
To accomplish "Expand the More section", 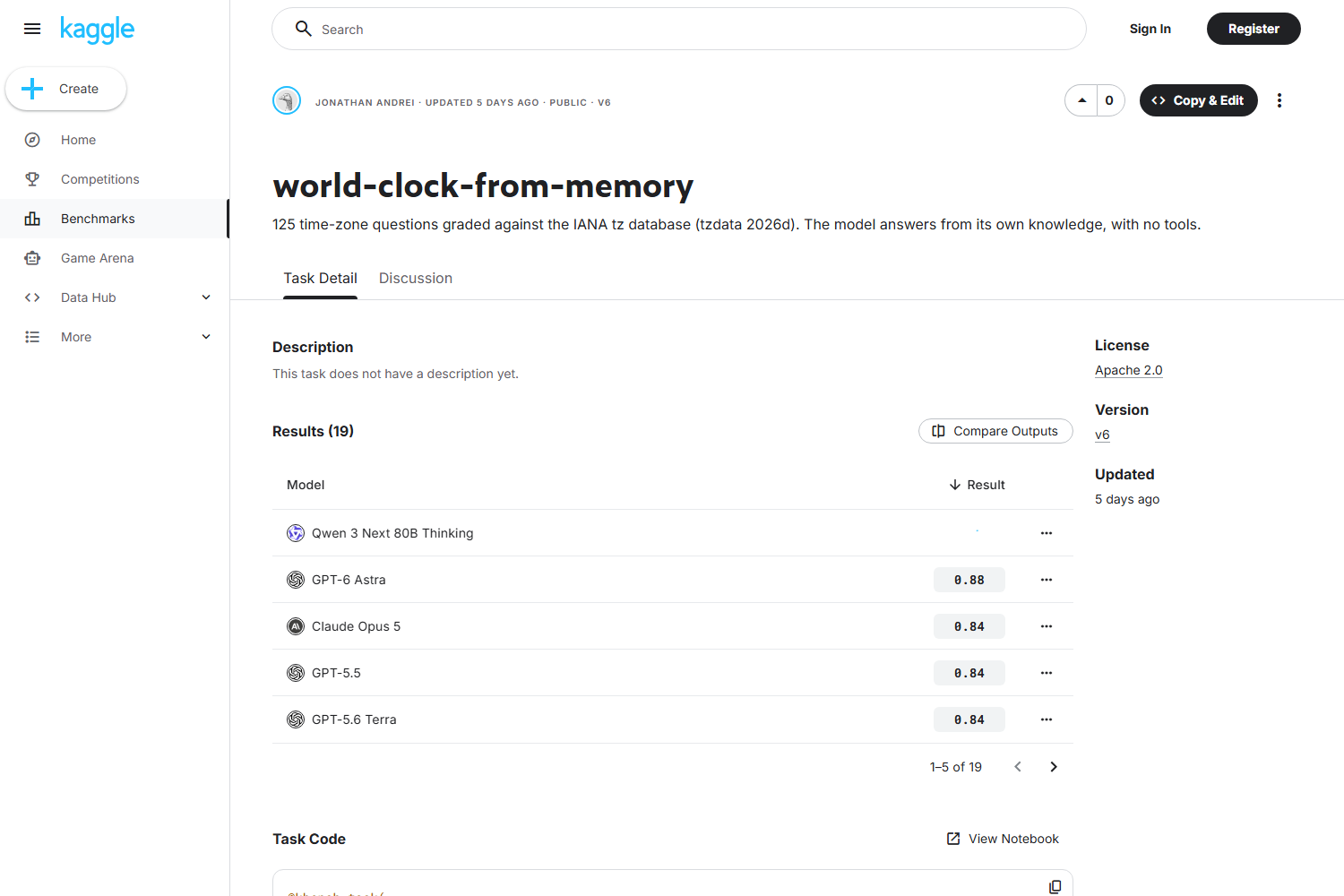I will [206, 337].
